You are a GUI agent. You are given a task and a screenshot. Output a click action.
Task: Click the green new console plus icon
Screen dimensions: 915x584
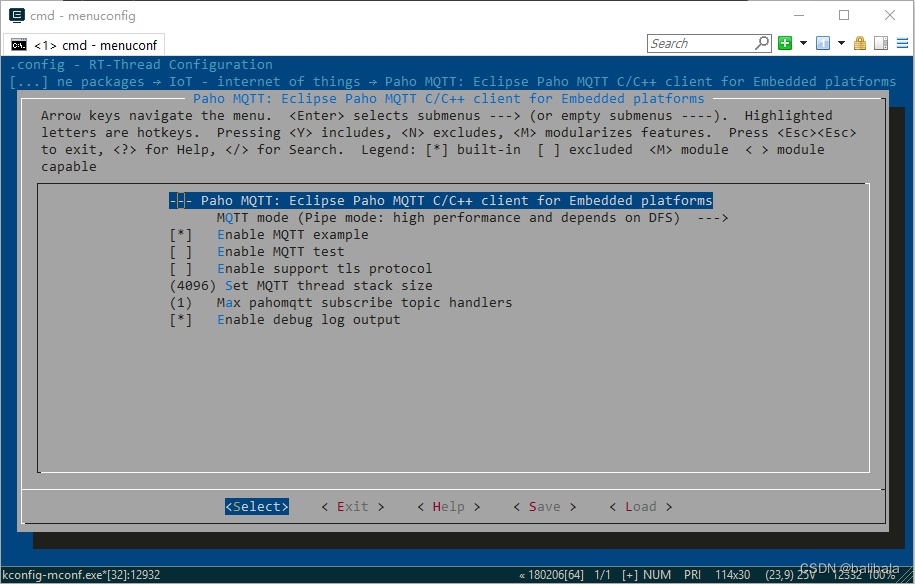[x=785, y=43]
